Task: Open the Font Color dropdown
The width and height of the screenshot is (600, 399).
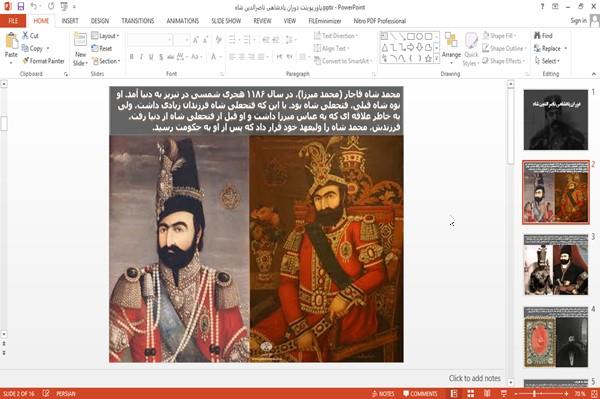Action: click(x=215, y=57)
